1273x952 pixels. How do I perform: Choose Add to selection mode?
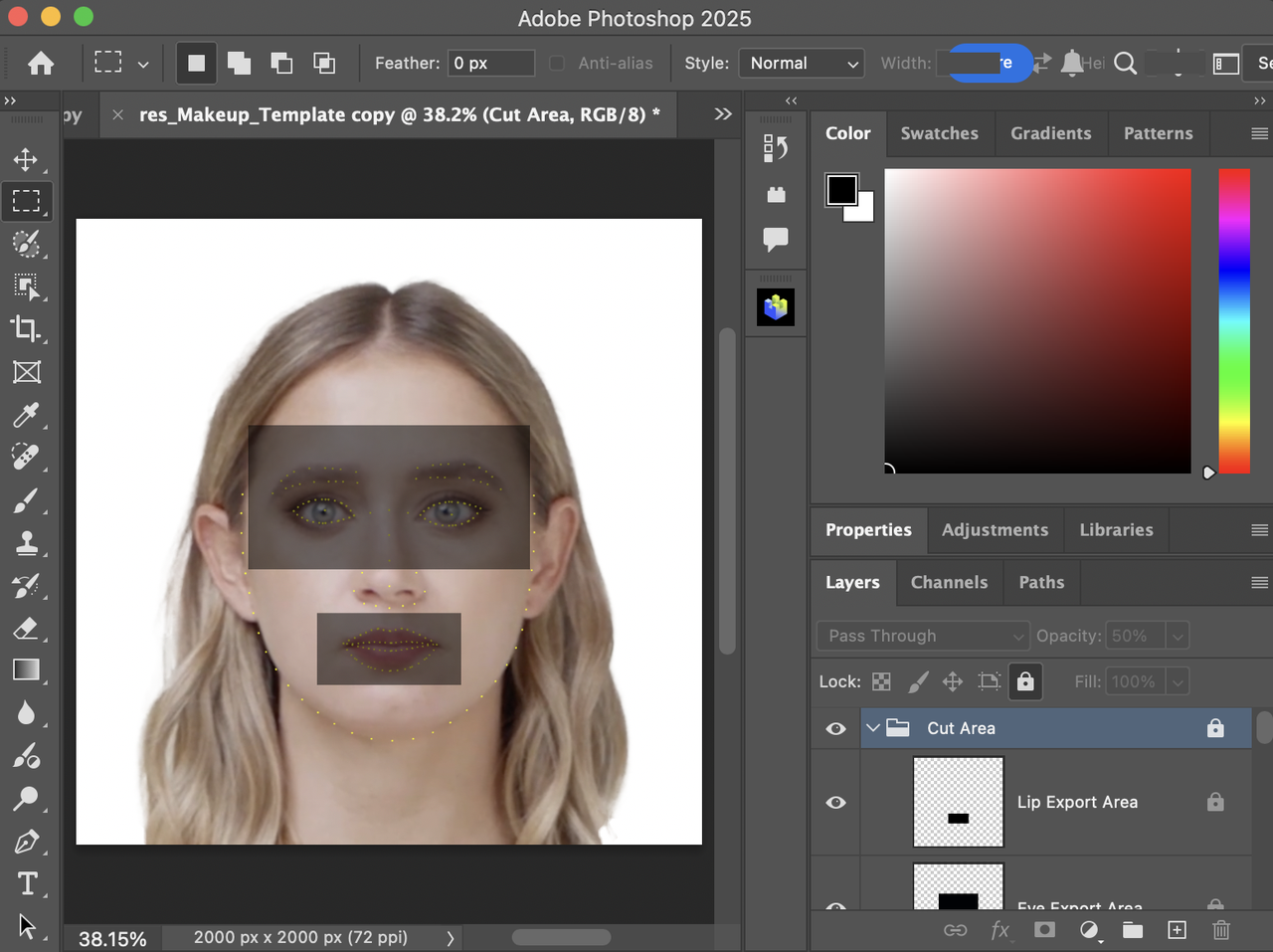coord(239,64)
